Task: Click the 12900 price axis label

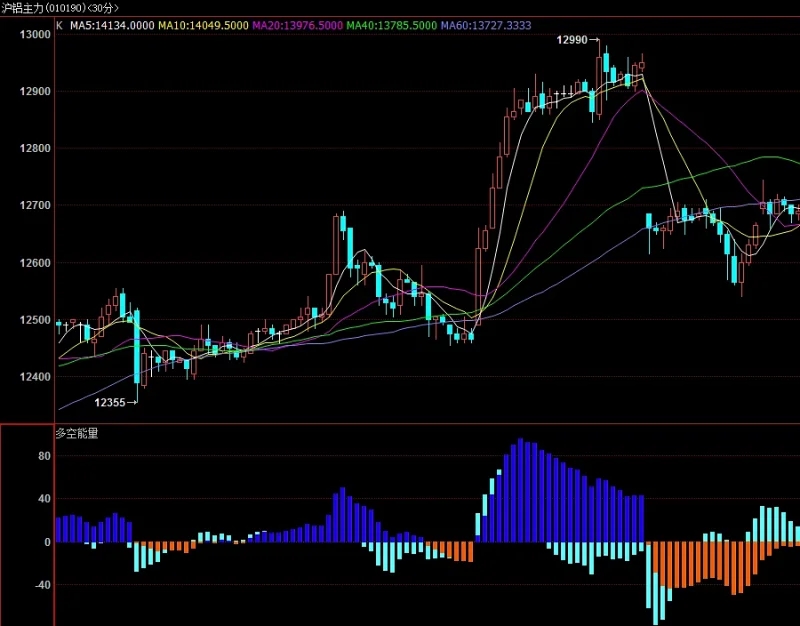Action: click(x=35, y=92)
